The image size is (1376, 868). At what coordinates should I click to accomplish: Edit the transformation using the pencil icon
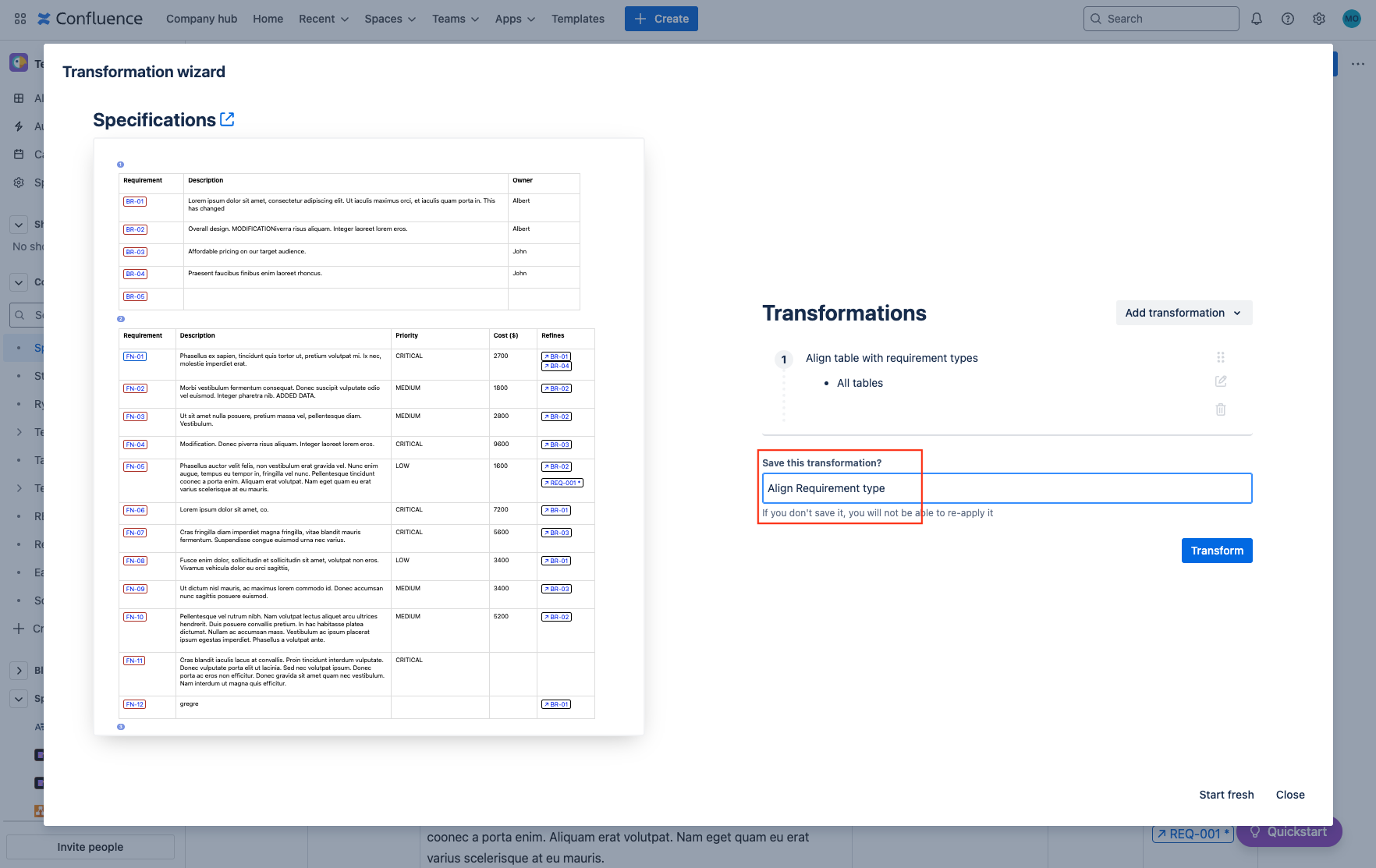point(1221,381)
